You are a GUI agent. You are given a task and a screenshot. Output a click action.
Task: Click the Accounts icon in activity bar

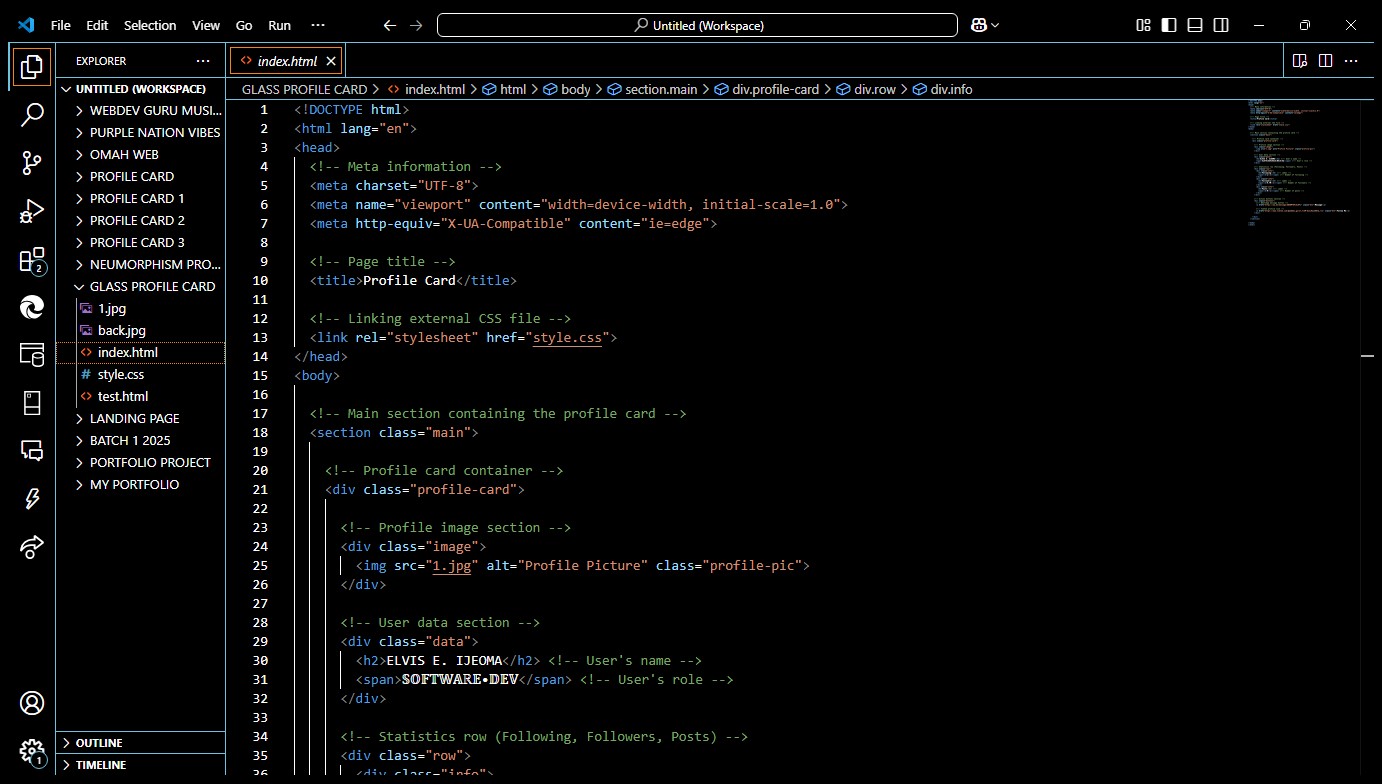click(32, 703)
